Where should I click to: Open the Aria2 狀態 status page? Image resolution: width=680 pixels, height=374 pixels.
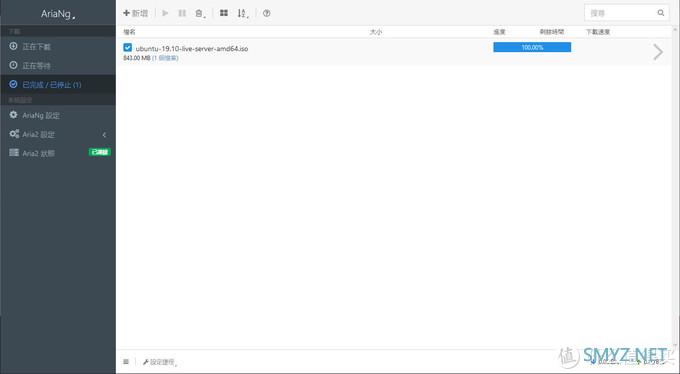click(58, 153)
